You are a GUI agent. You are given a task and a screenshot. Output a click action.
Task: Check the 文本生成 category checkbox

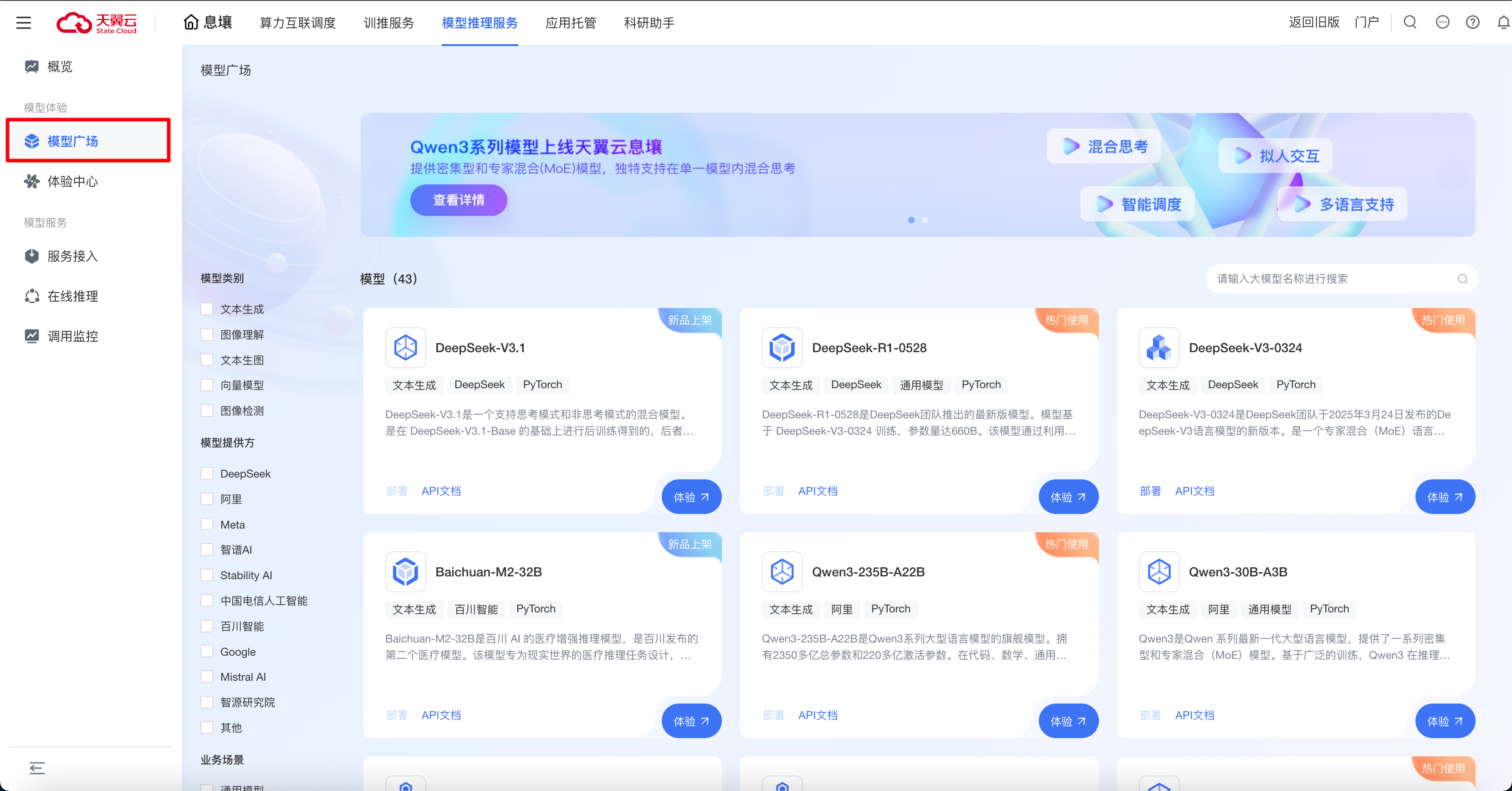click(207, 309)
